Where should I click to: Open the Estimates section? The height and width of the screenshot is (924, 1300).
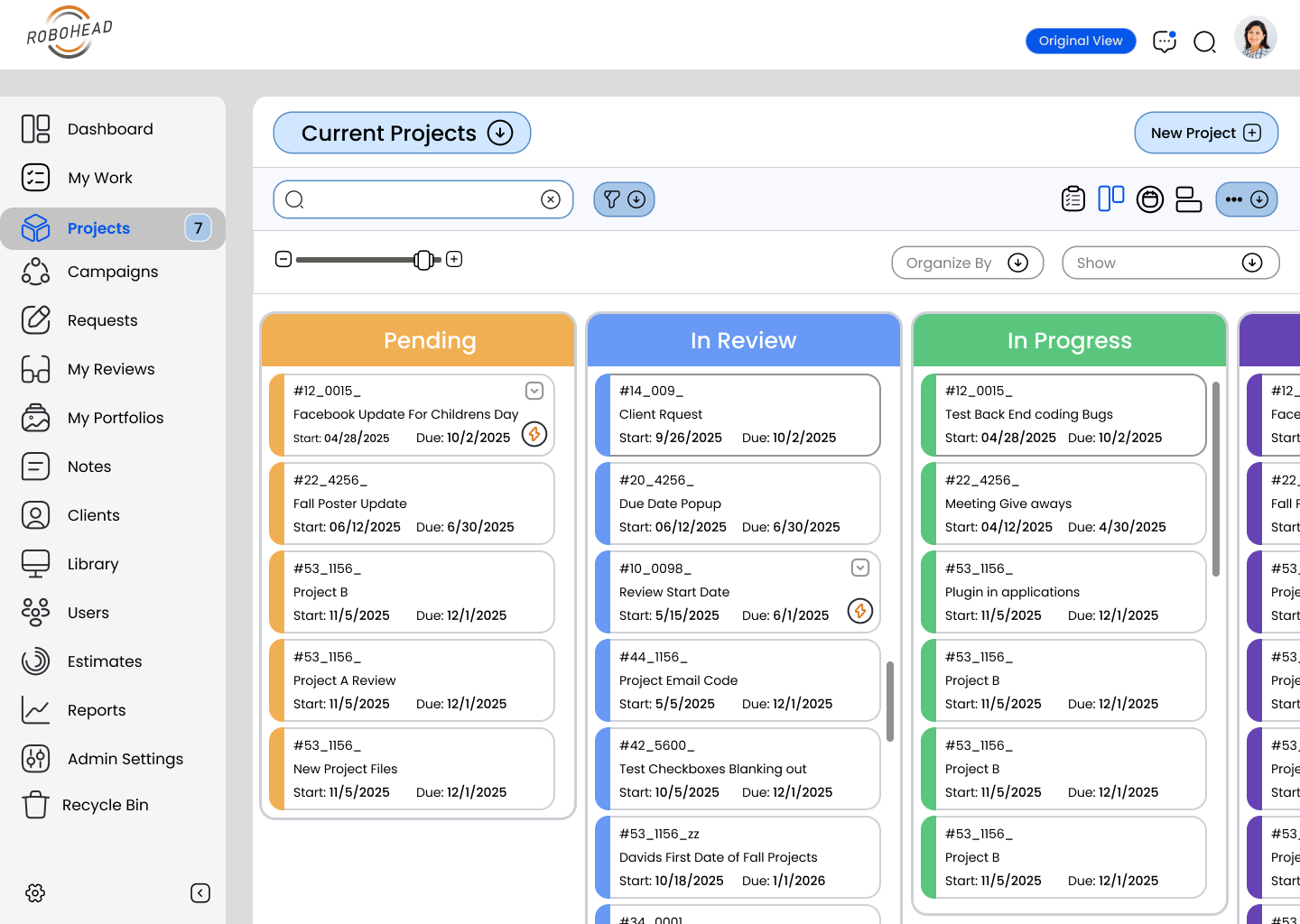click(x=81, y=661)
